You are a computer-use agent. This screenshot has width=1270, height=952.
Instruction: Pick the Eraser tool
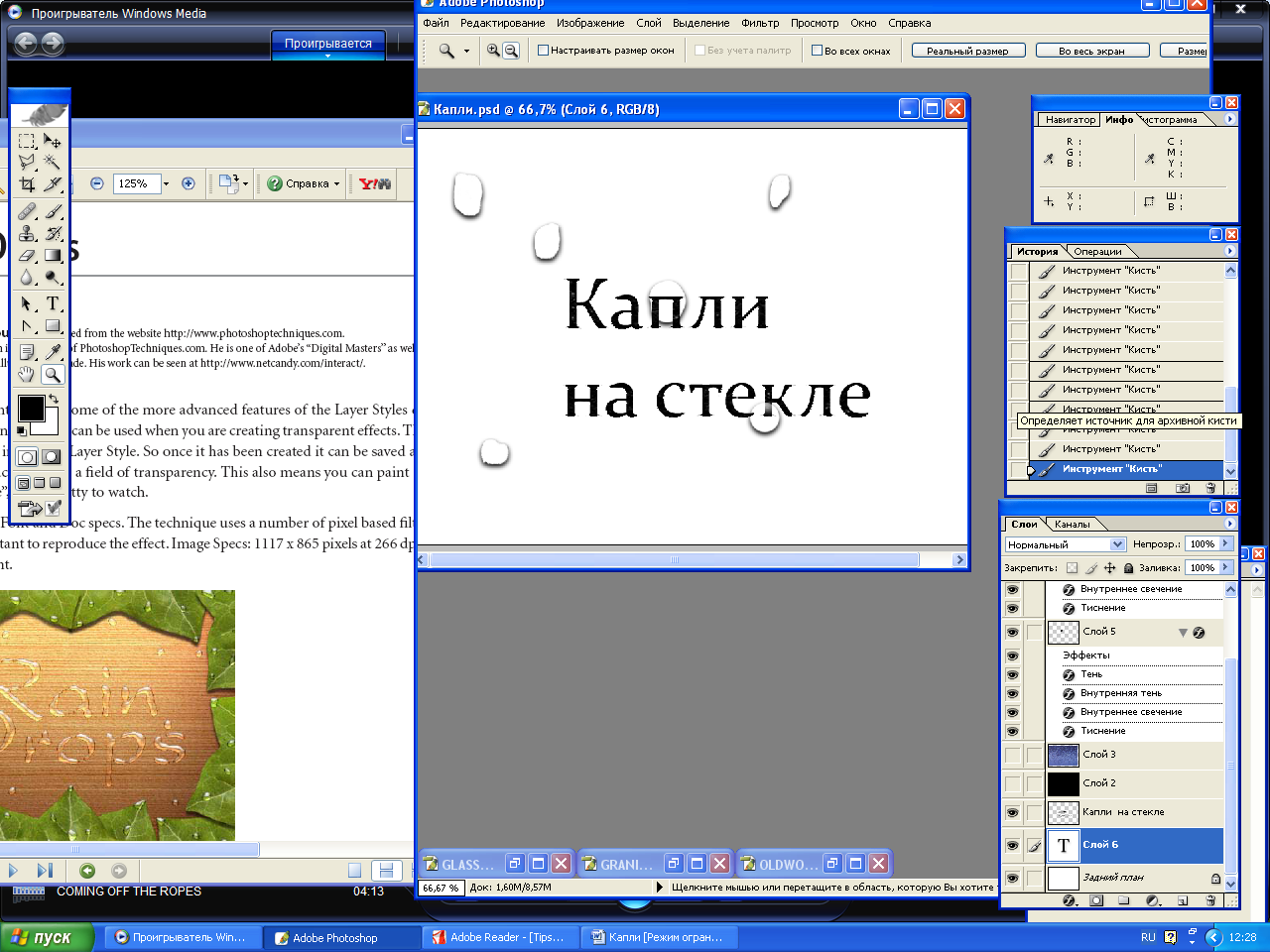click(27, 255)
